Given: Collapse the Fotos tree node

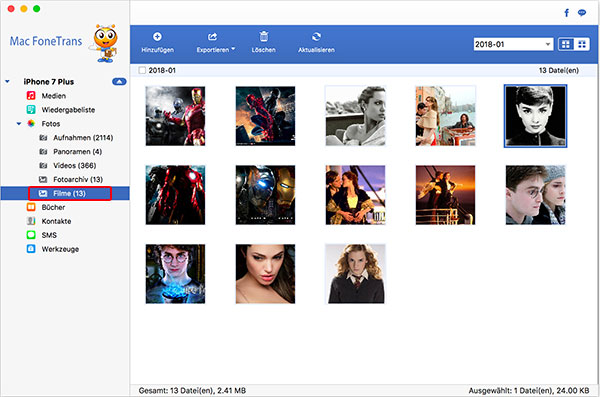Looking at the screenshot, I should pyautogui.click(x=18, y=124).
